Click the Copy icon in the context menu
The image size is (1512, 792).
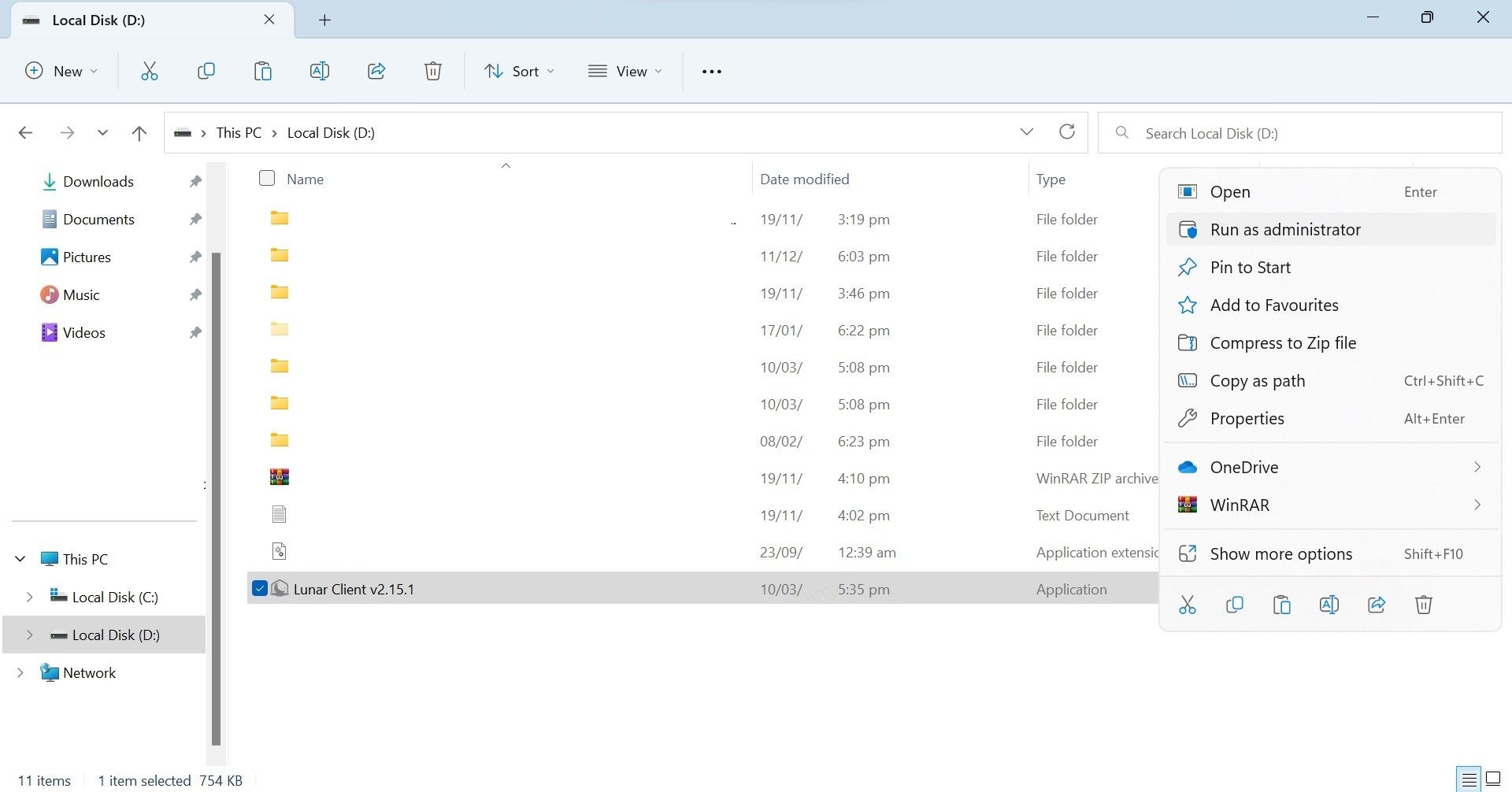pos(1234,605)
